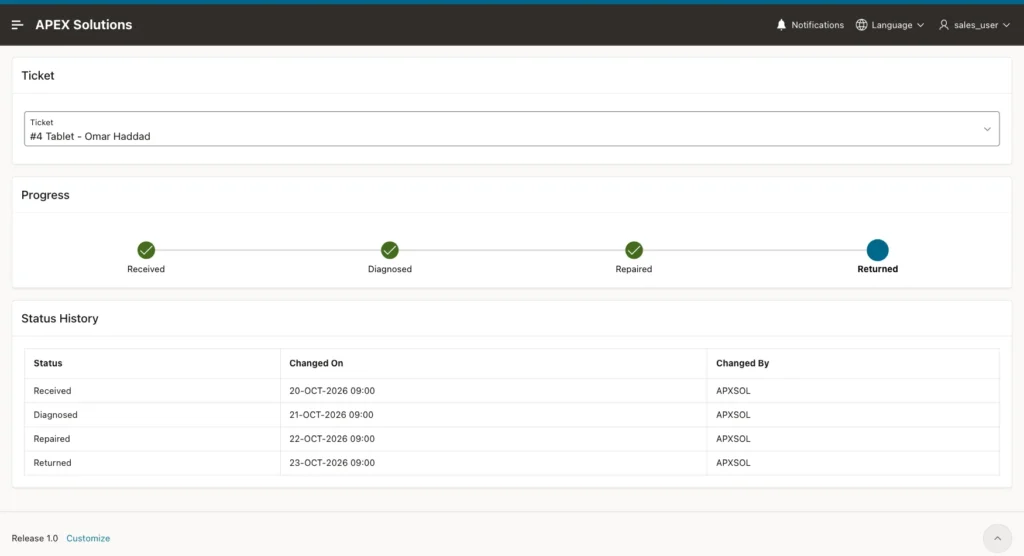Open the hamburger navigation menu
Viewport: 1024px width, 556px height.
[18, 25]
